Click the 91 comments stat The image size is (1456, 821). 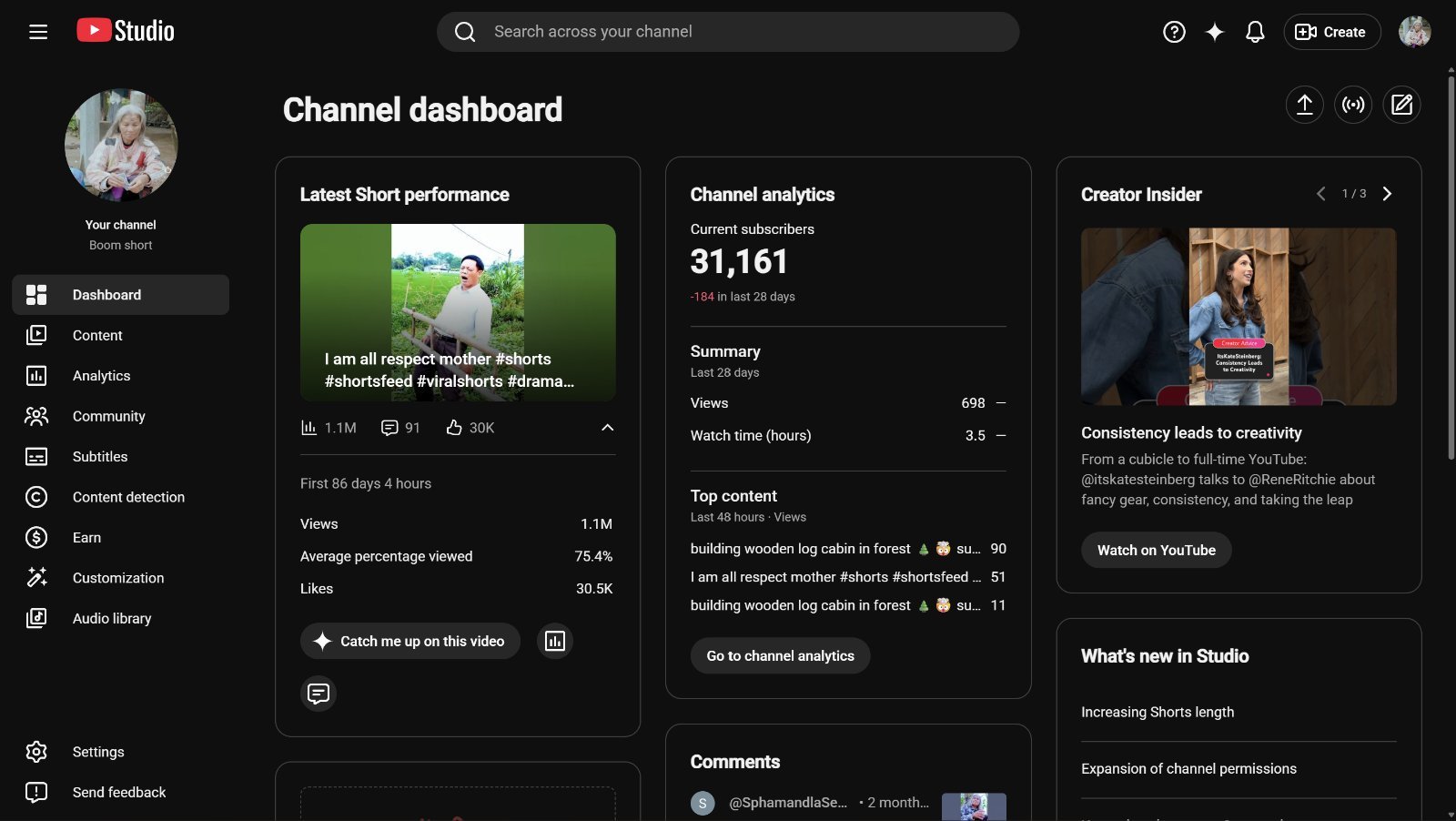click(x=400, y=428)
